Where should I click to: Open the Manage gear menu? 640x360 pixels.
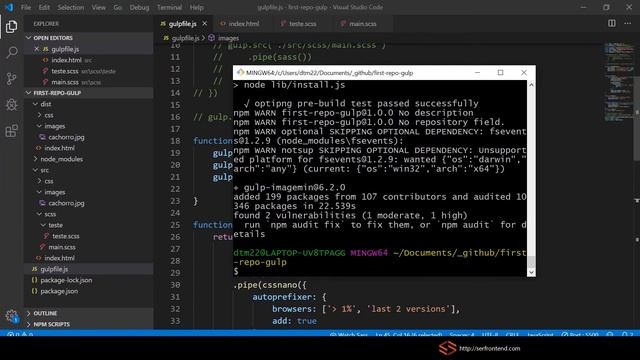tap(11, 316)
